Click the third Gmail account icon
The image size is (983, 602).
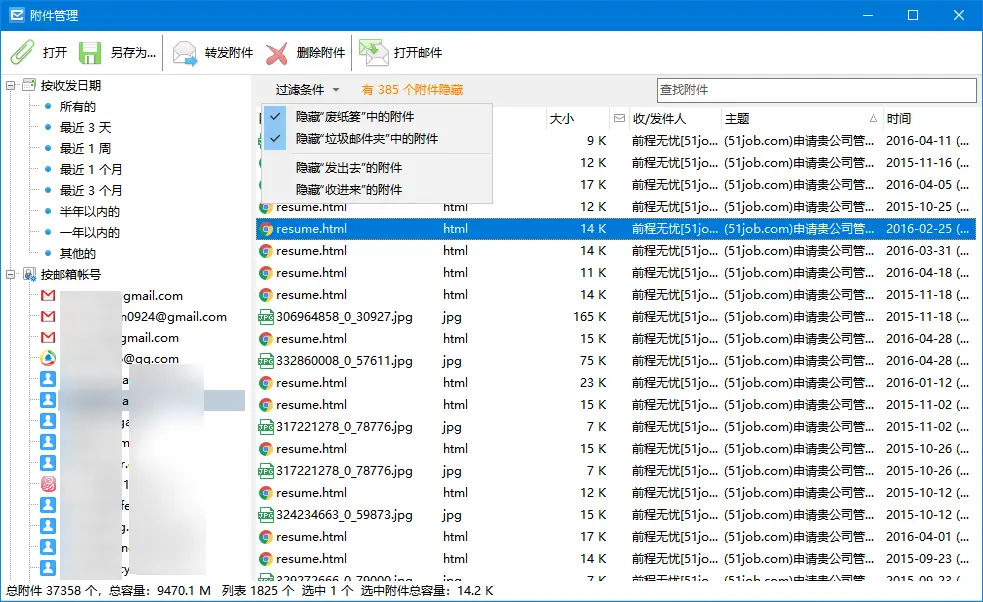48,337
